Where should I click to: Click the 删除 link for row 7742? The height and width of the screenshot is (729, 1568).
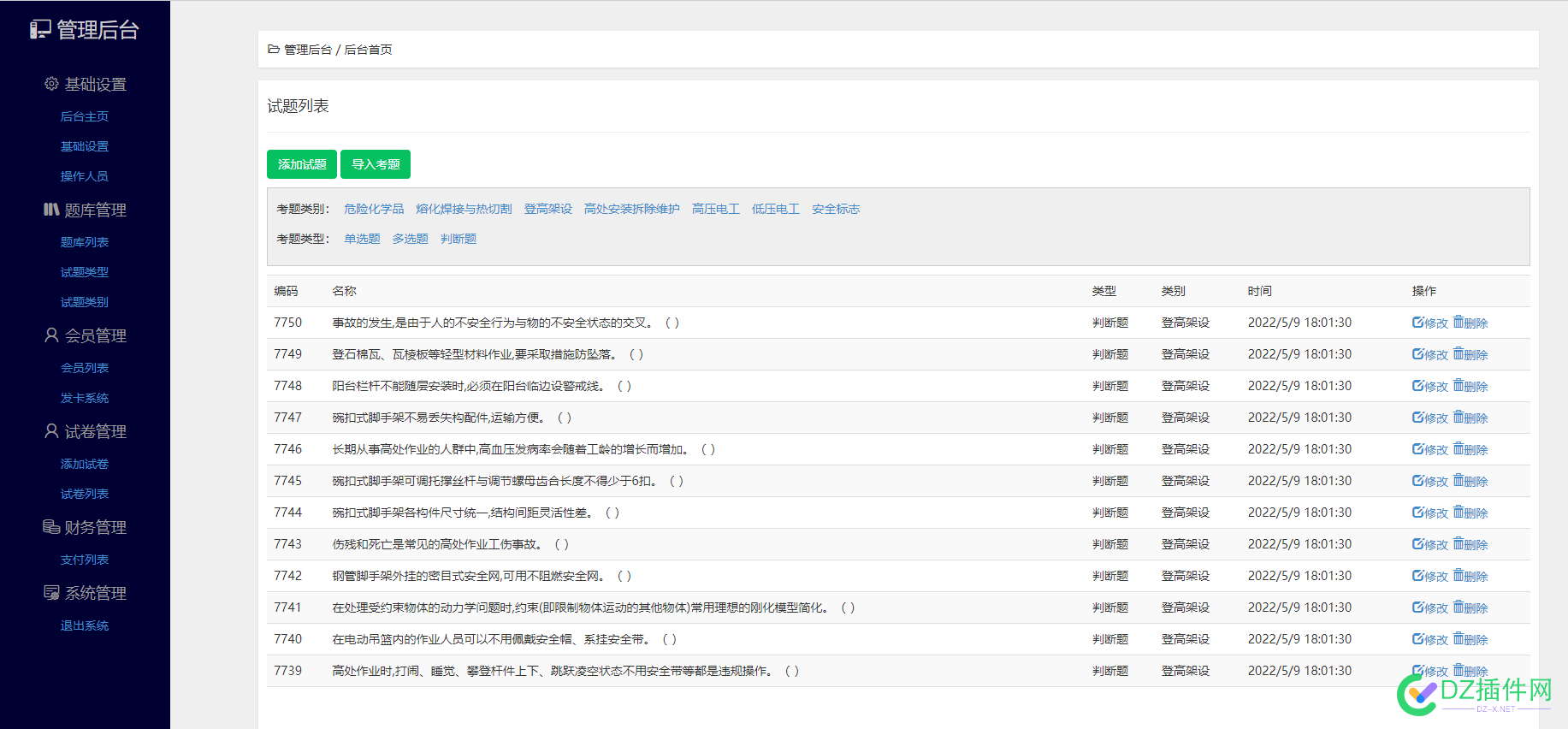pos(1476,576)
